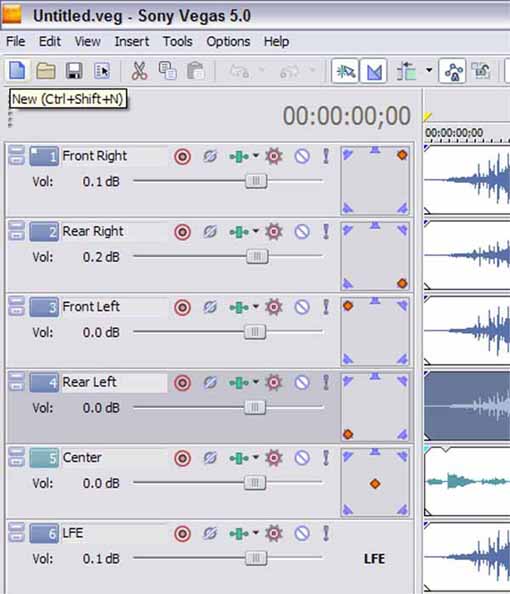The width and height of the screenshot is (510, 594).
Task: Mute the Front Left track
Action: [302, 307]
